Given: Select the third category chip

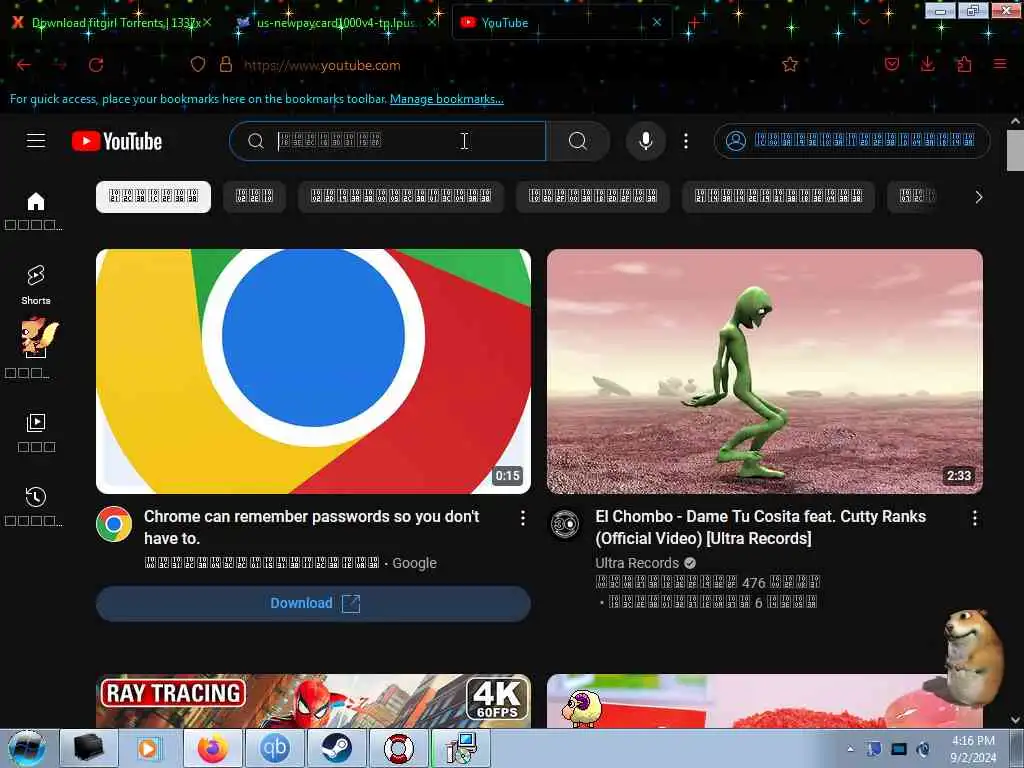Looking at the screenshot, I should 401,197.
